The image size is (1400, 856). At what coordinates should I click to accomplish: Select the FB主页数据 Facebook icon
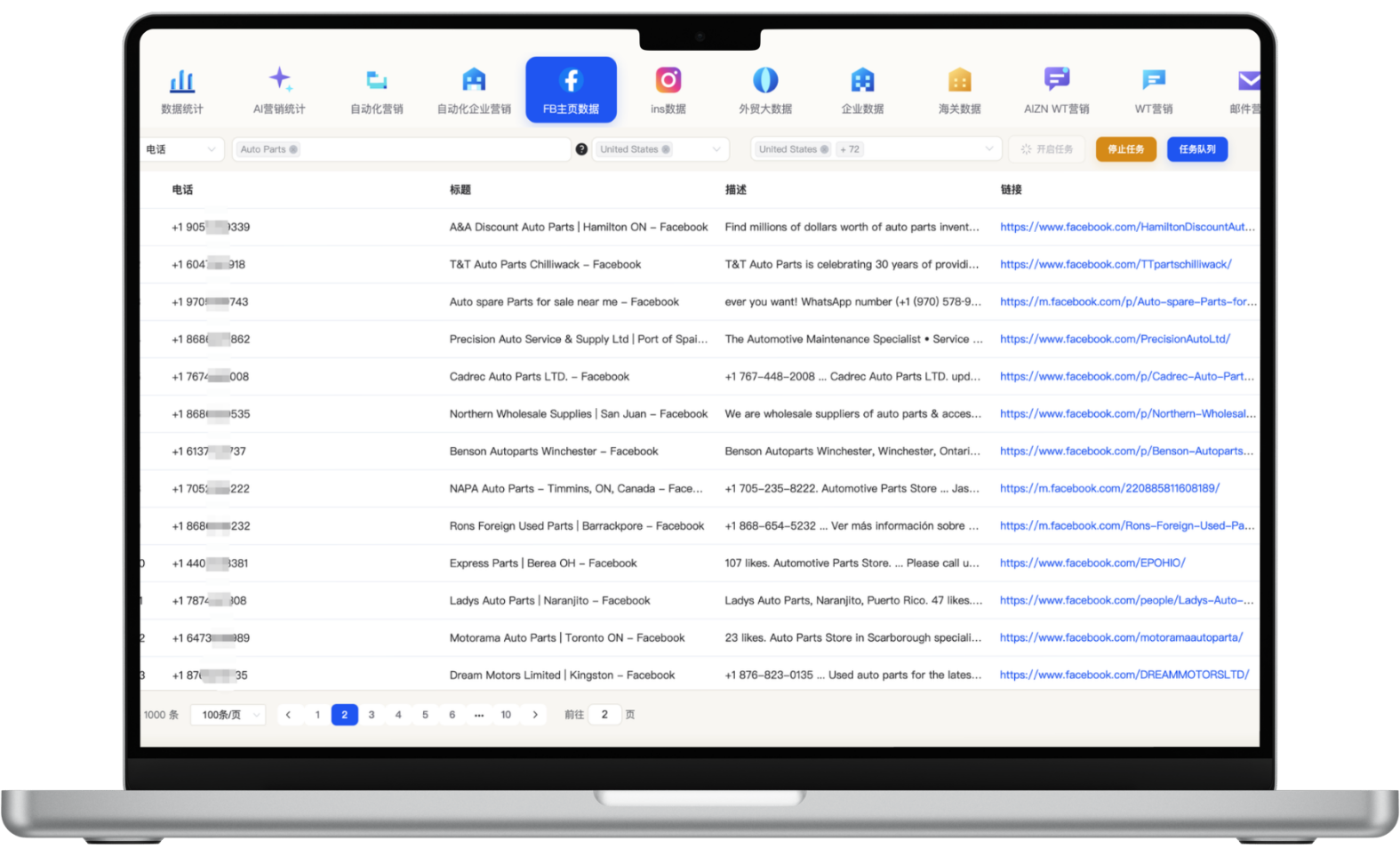pyautogui.click(x=571, y=80)
